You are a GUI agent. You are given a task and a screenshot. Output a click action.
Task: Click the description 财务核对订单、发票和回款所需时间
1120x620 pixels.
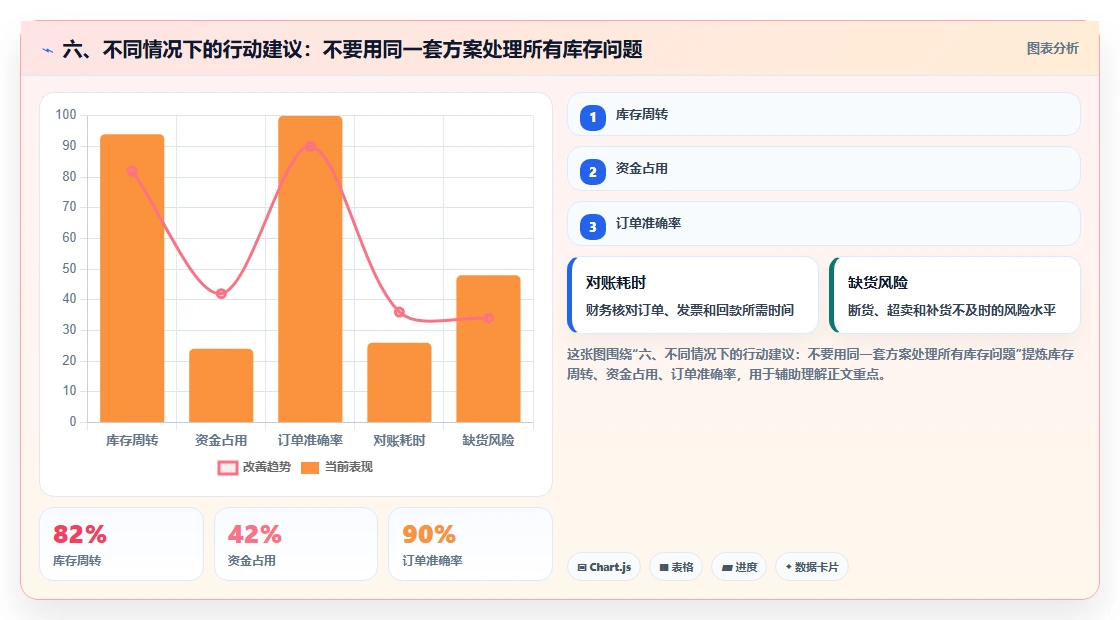click(x=690, y=310)
